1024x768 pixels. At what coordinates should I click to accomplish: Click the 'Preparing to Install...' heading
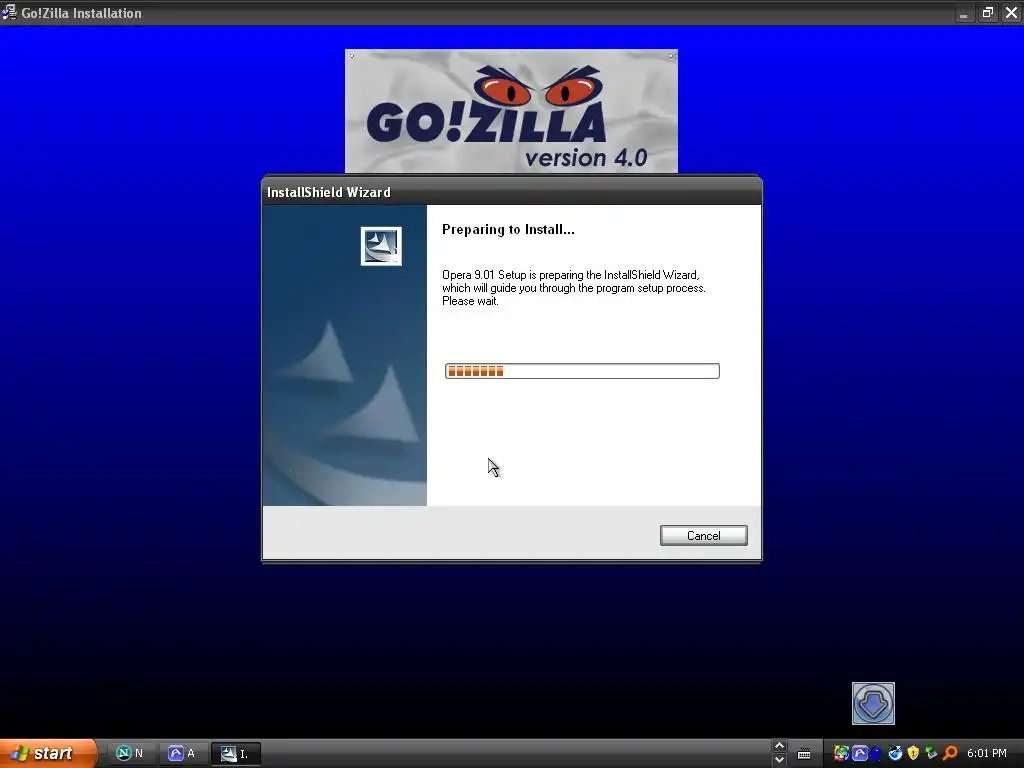point(508,229)
